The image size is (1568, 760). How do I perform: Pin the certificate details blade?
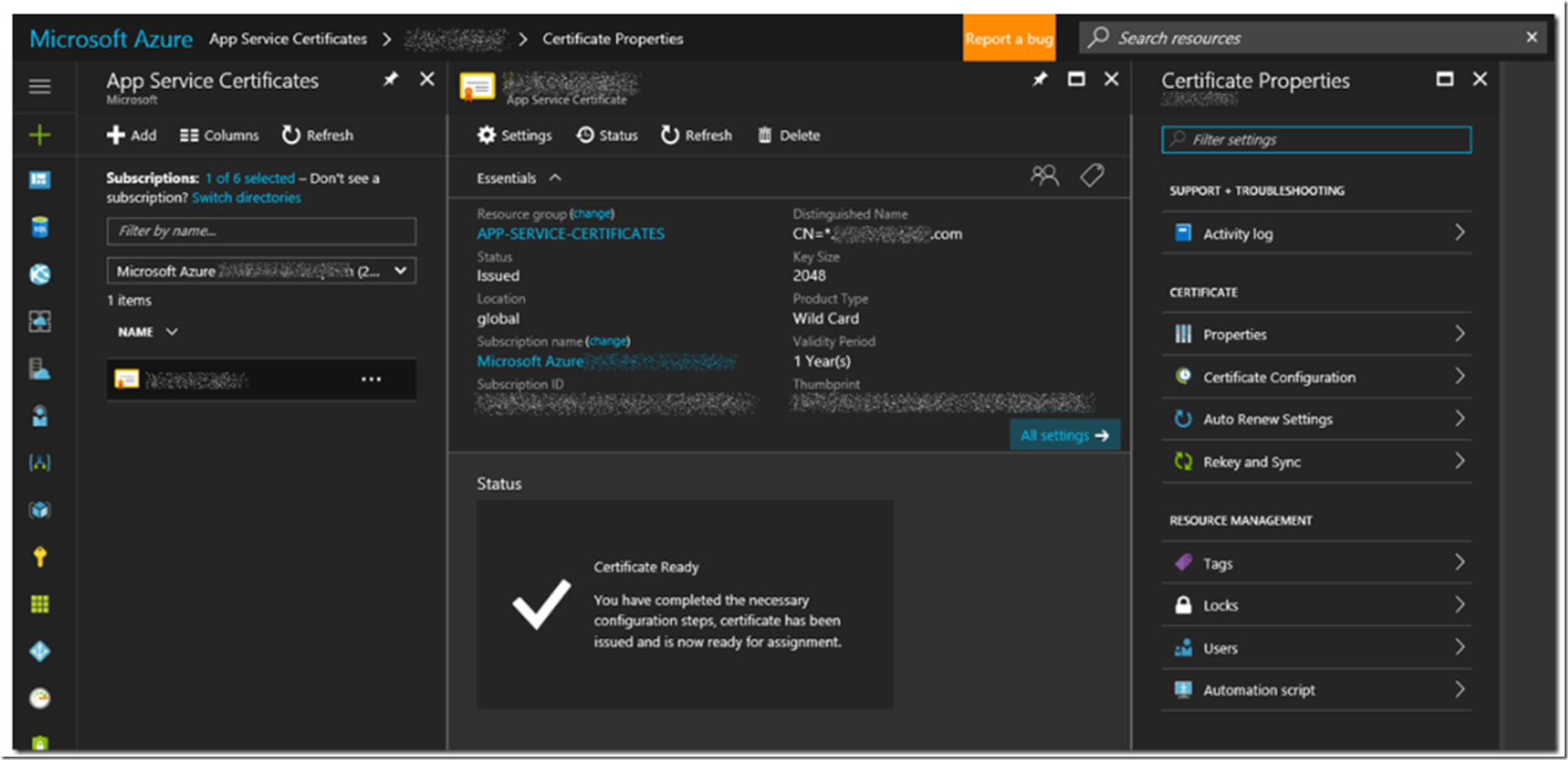(x=1040, y=79)
